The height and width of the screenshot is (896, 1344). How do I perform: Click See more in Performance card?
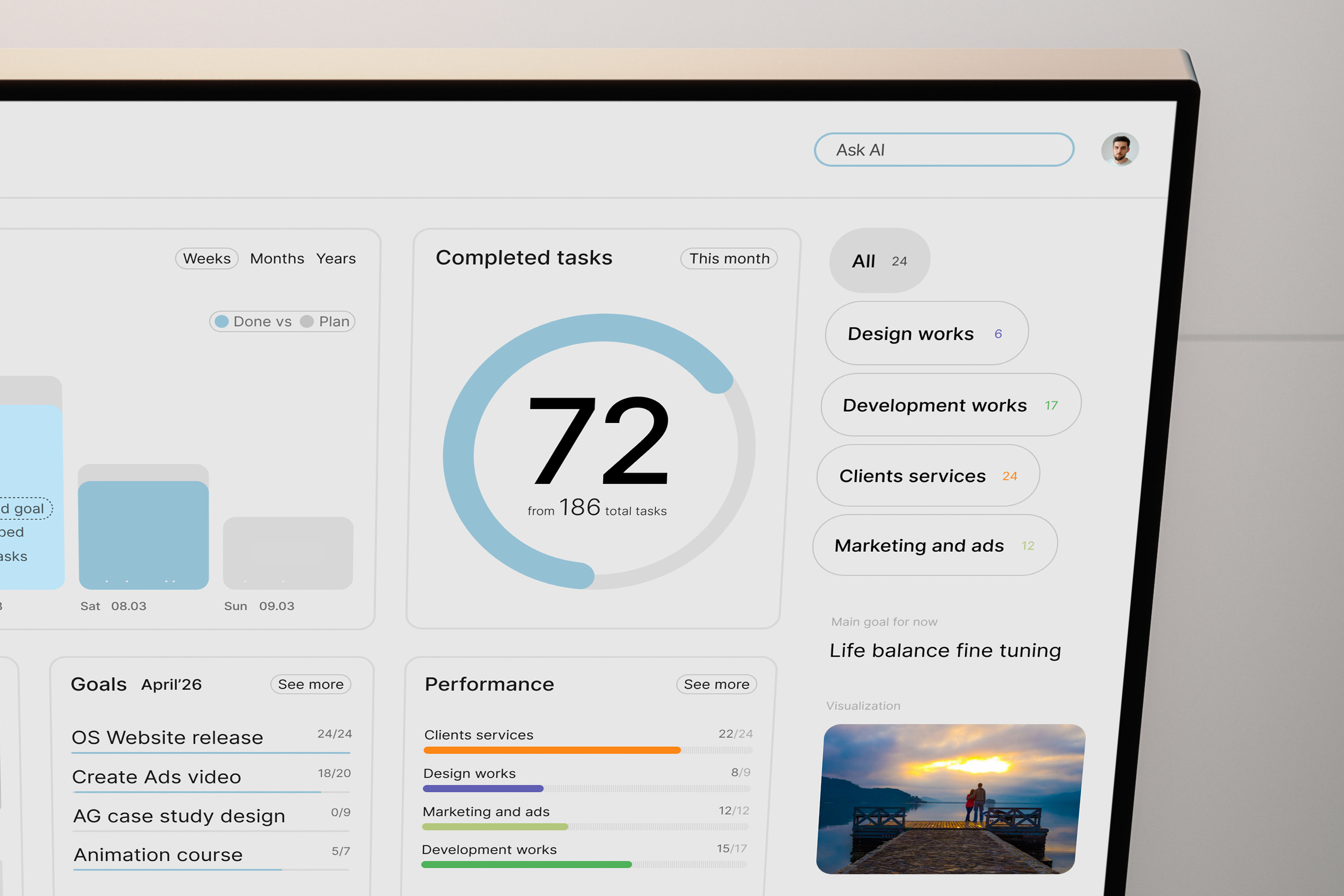pos(717,684)
